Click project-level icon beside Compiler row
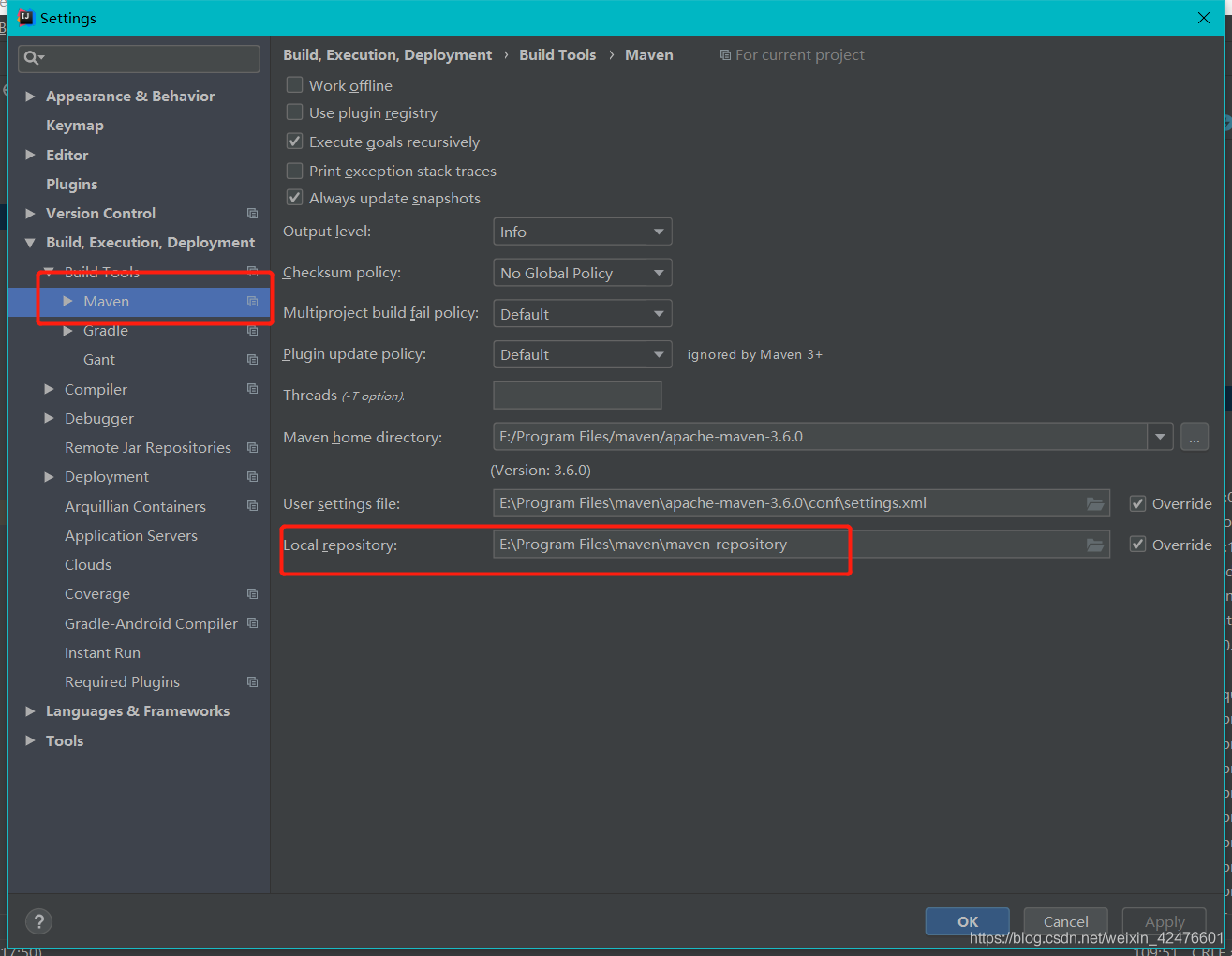The height and width of the screenshot is (956, 1232). [x=252, y=389]
